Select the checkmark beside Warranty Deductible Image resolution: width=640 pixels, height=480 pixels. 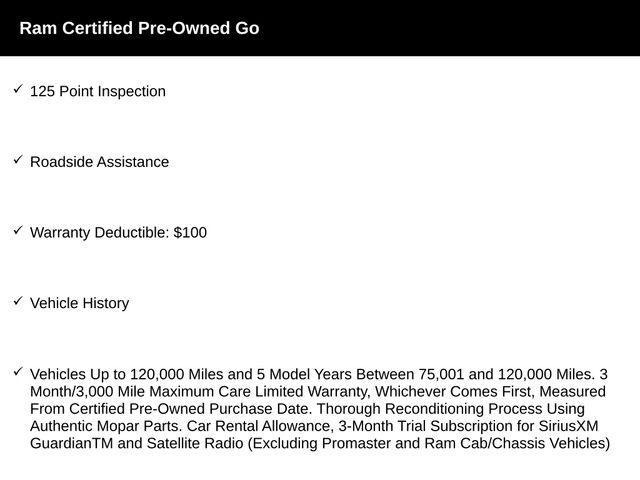tap(18, 231)
